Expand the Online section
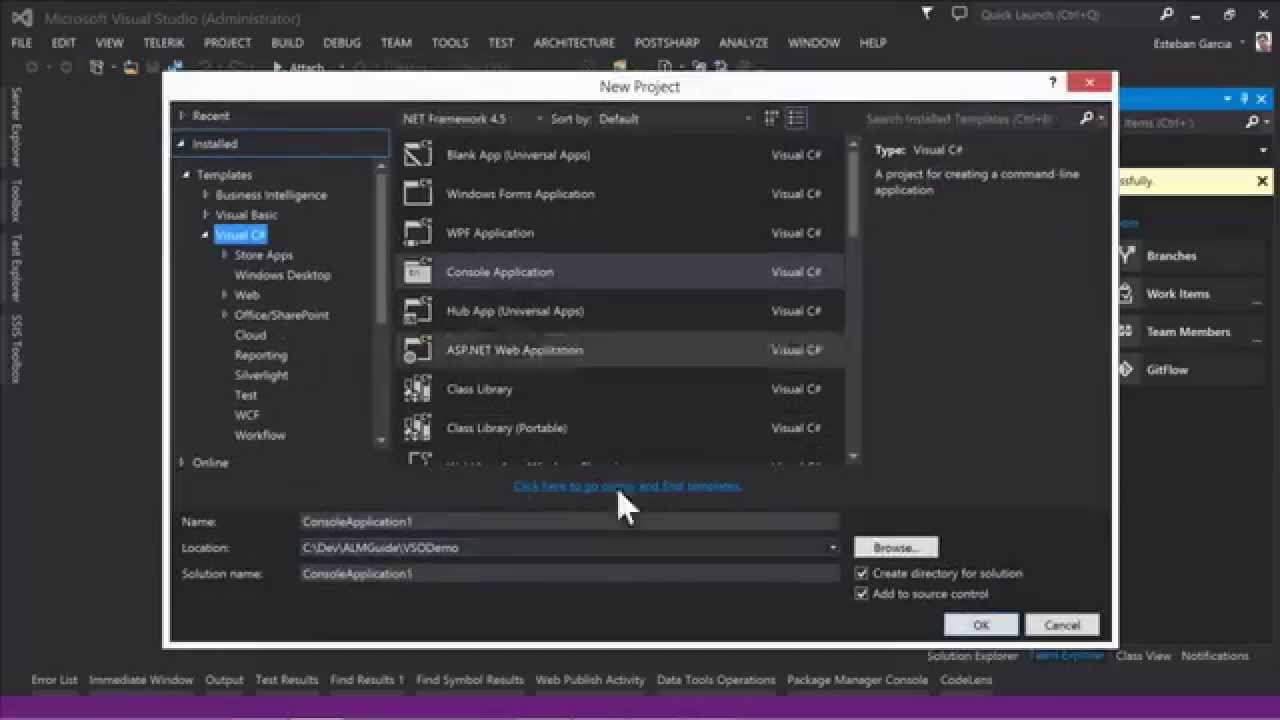 (182, 462)
